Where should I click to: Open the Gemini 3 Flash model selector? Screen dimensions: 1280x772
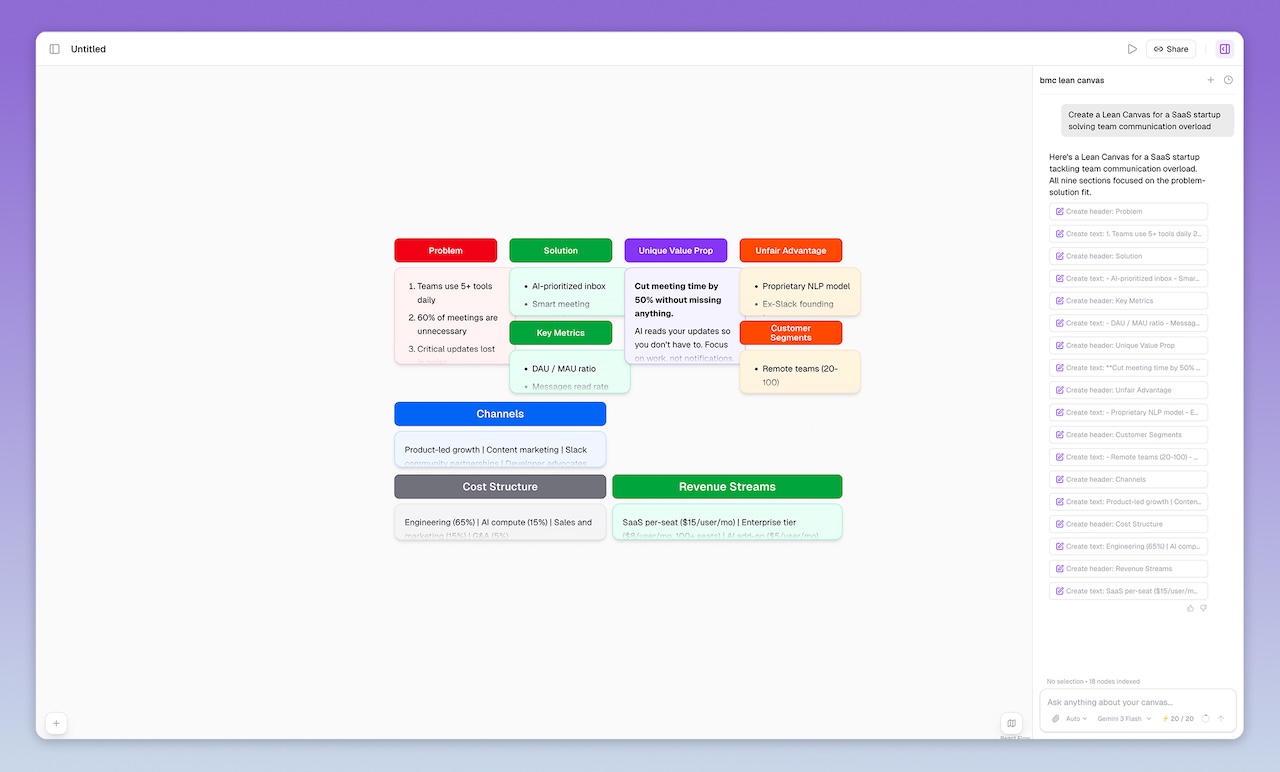1122,718
